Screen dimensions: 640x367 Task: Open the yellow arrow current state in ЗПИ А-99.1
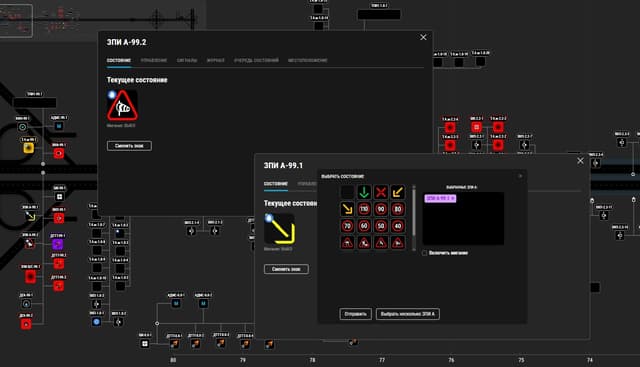click(280, 229)
